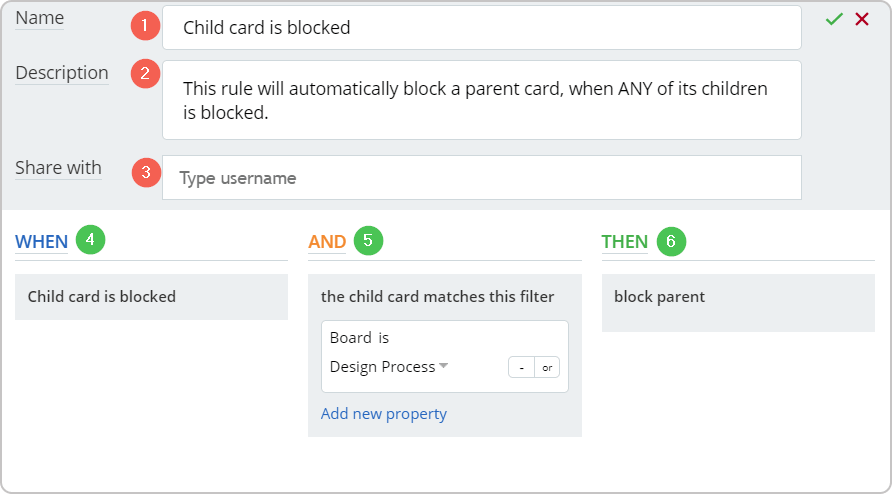892x494 pixels.
Task: Click the red number 1 marker
Action: coord(145,25)
